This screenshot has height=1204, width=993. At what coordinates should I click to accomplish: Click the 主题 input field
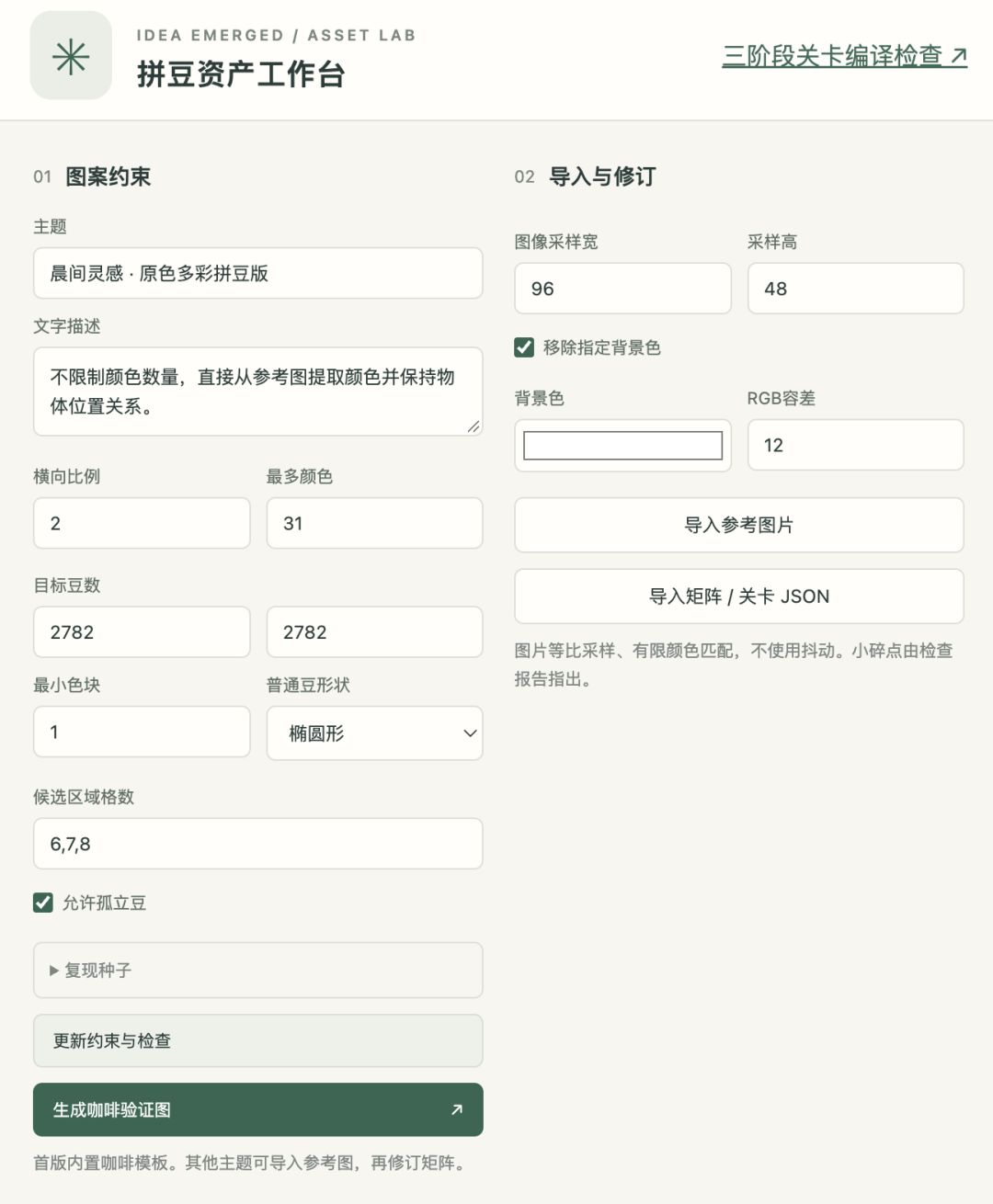coord(258,273)
